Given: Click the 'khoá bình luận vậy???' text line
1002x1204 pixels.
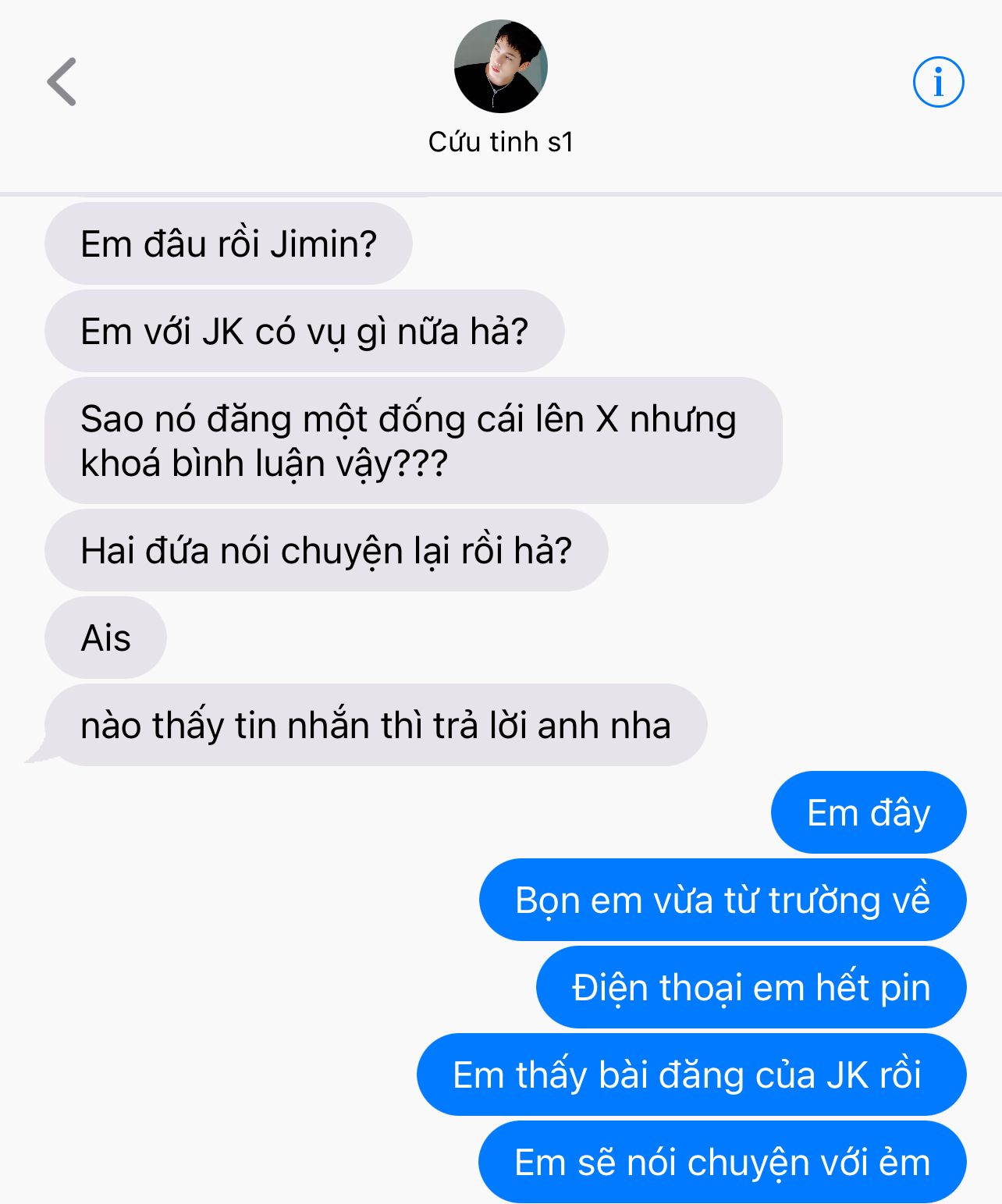Looking at the screenshot, I should [265, 464].
